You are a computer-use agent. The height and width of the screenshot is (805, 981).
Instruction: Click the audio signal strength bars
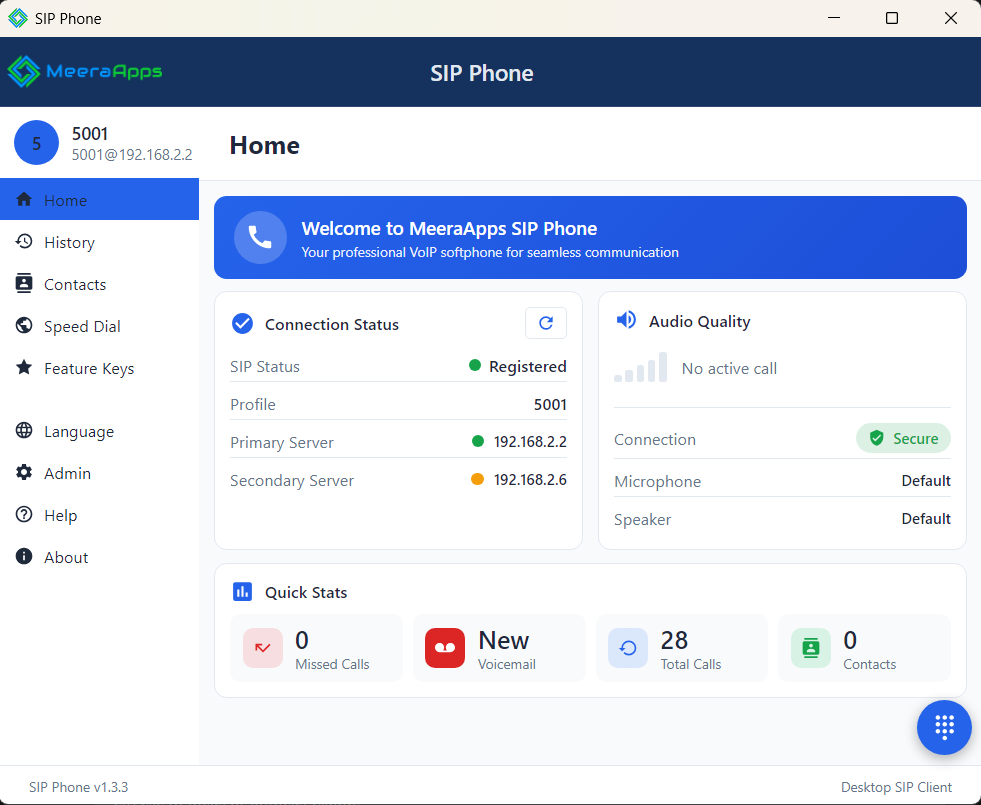(640, 368)
